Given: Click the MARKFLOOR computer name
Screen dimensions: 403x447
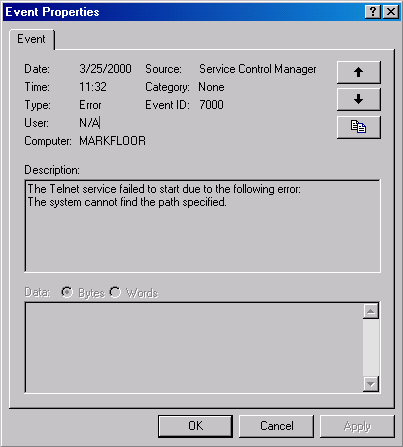Looking at the screenshot, I should coord(112,141).
